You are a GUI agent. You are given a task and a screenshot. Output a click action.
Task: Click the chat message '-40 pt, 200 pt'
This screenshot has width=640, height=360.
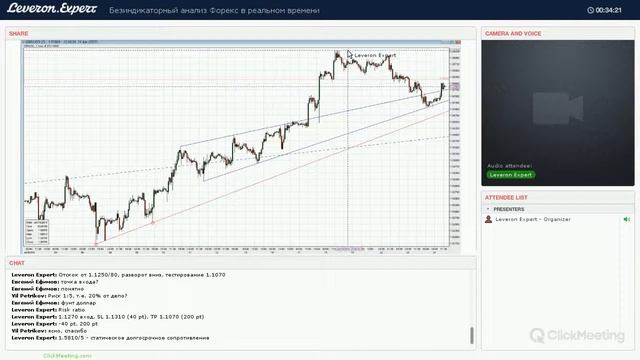pyautogui.click(x=55, y=324)
